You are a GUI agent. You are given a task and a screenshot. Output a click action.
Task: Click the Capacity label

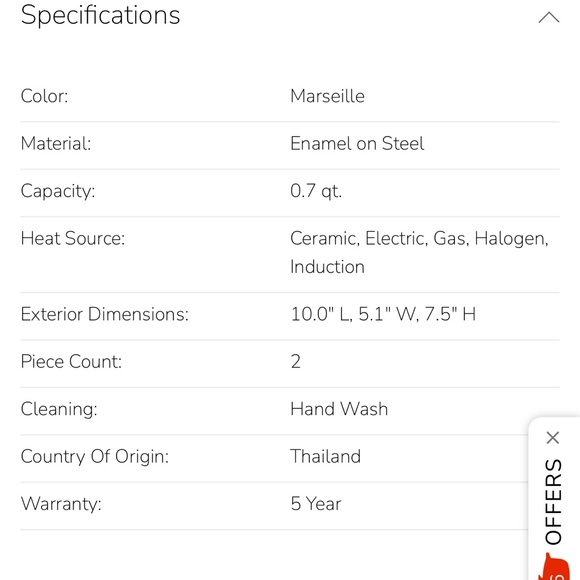click(x=58, y=191)
